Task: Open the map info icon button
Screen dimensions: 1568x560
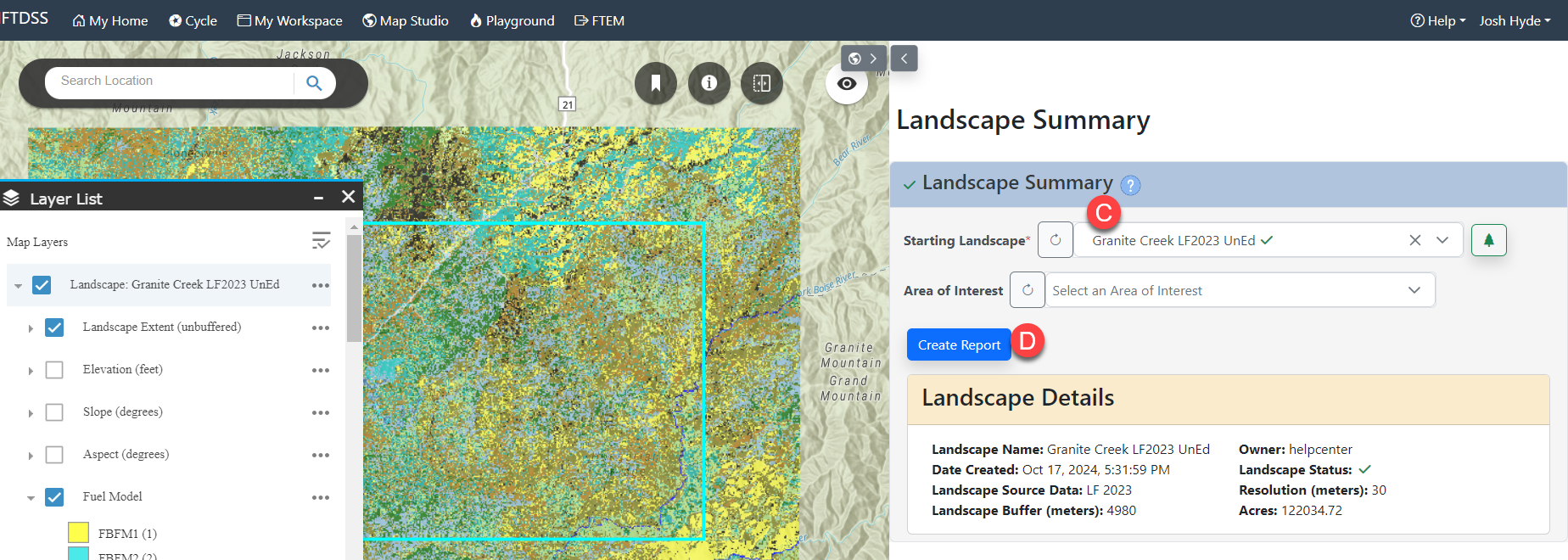Action: [708, 83]
